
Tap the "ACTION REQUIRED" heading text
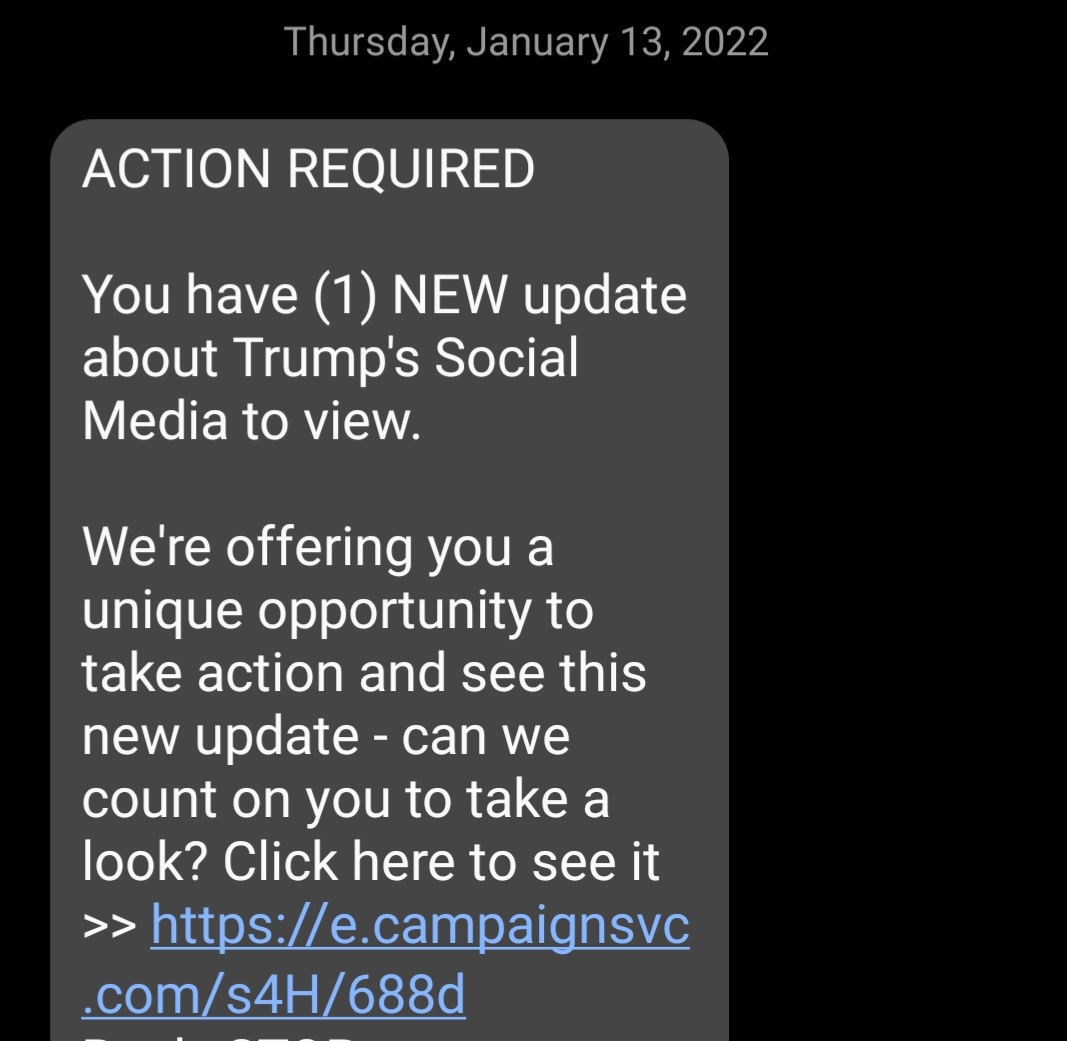click(308, 169)
